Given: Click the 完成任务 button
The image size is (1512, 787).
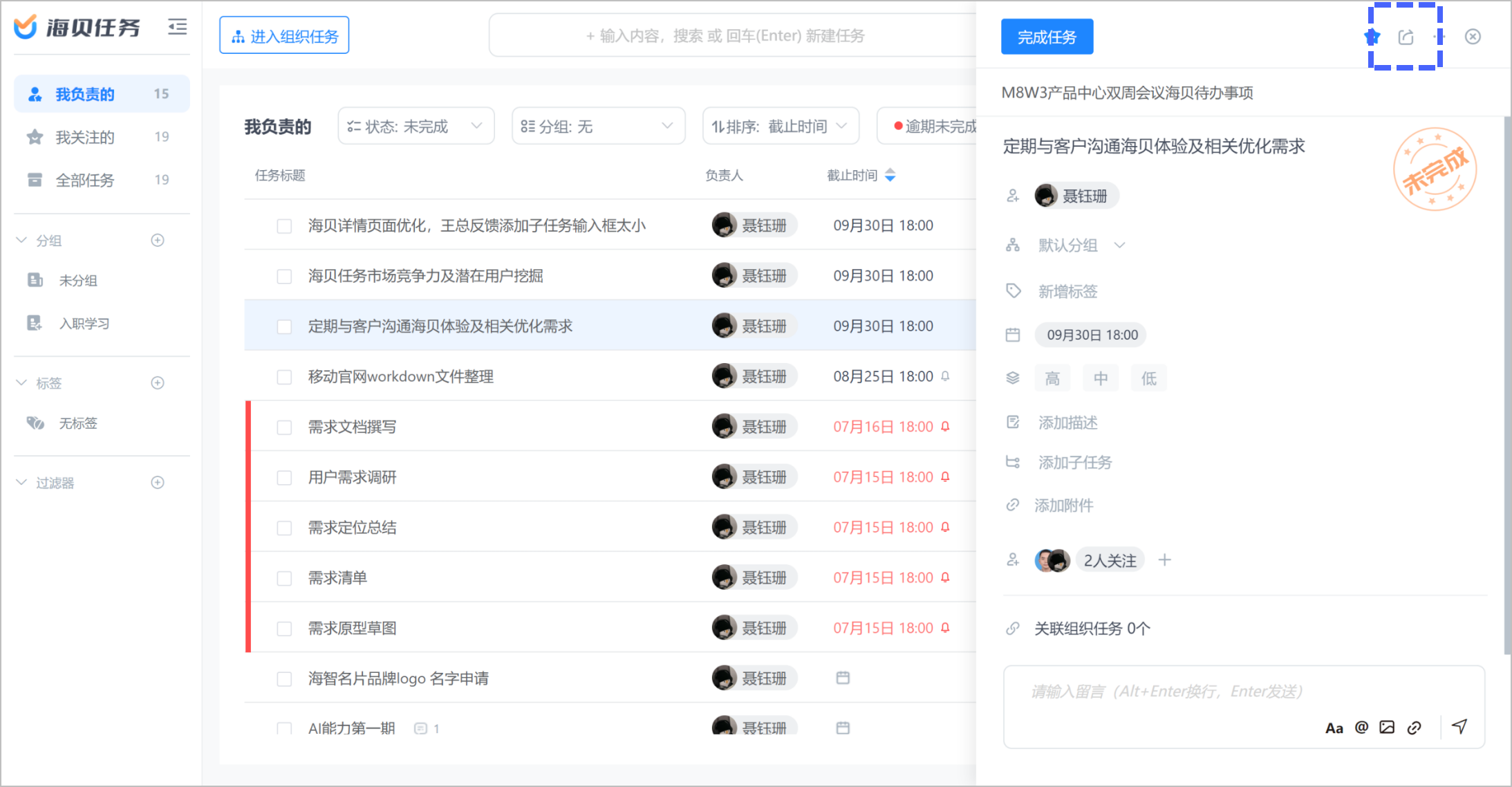Looking at the screenshot, I should point(1047,37).
